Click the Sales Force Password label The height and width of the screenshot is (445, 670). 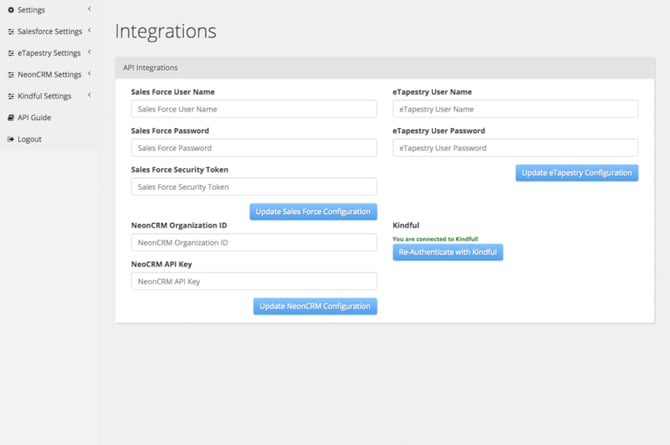[170, 131]
